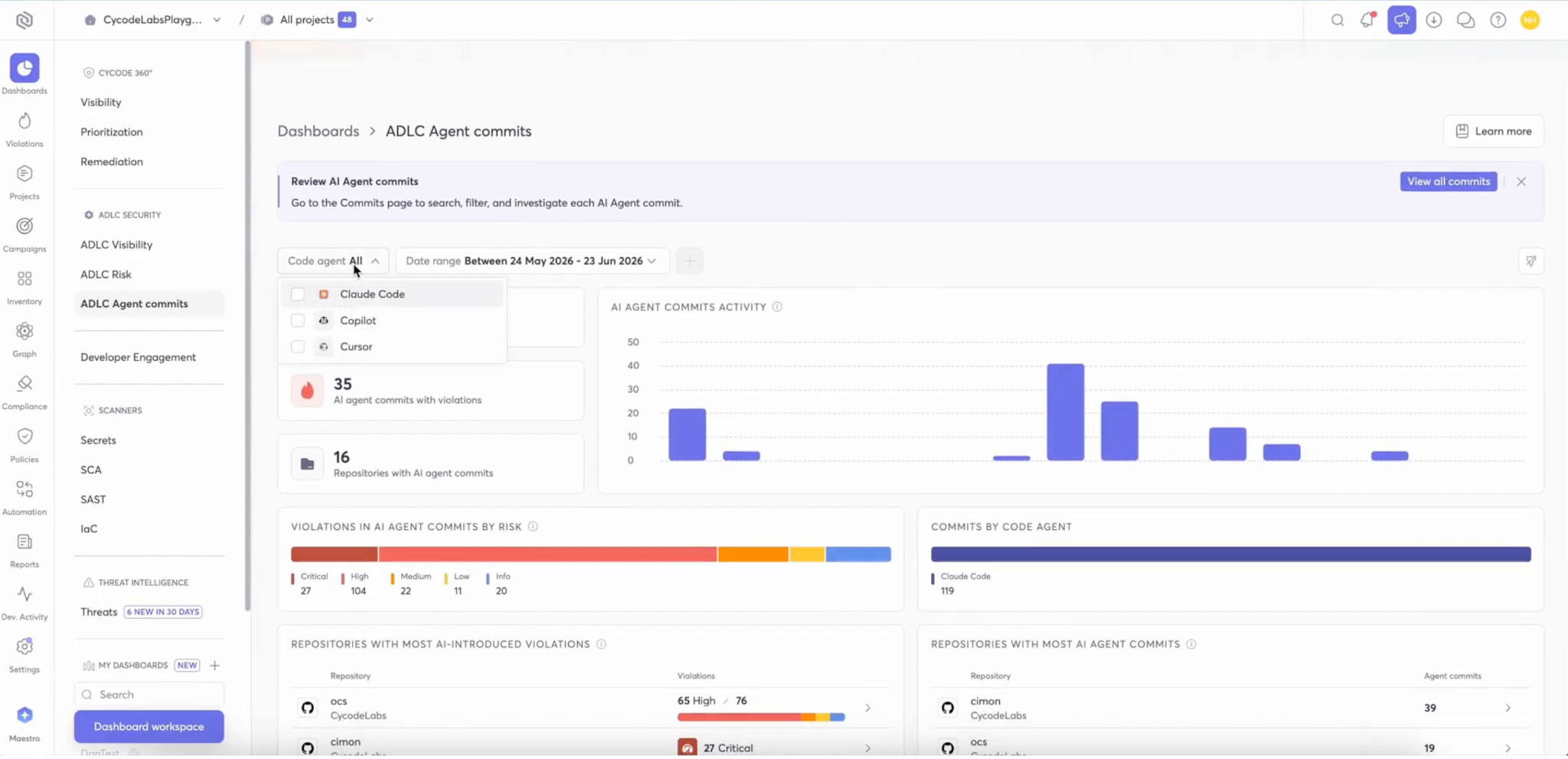The image size is (1568, 759).
Task: Collapse the Code agent filter dropdown
Action: pos(333,261)
